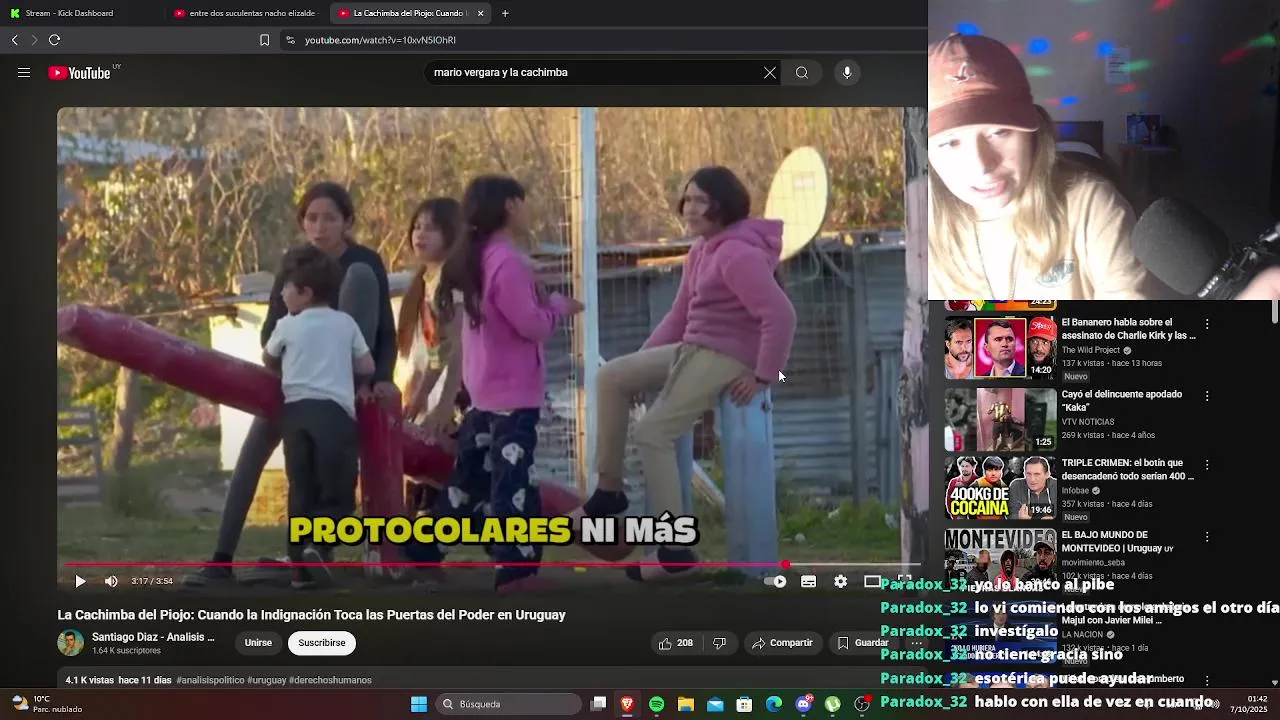Open options for El Bananero video
The width and height of the screenshot is (1280, 720).
(1207, 324)
